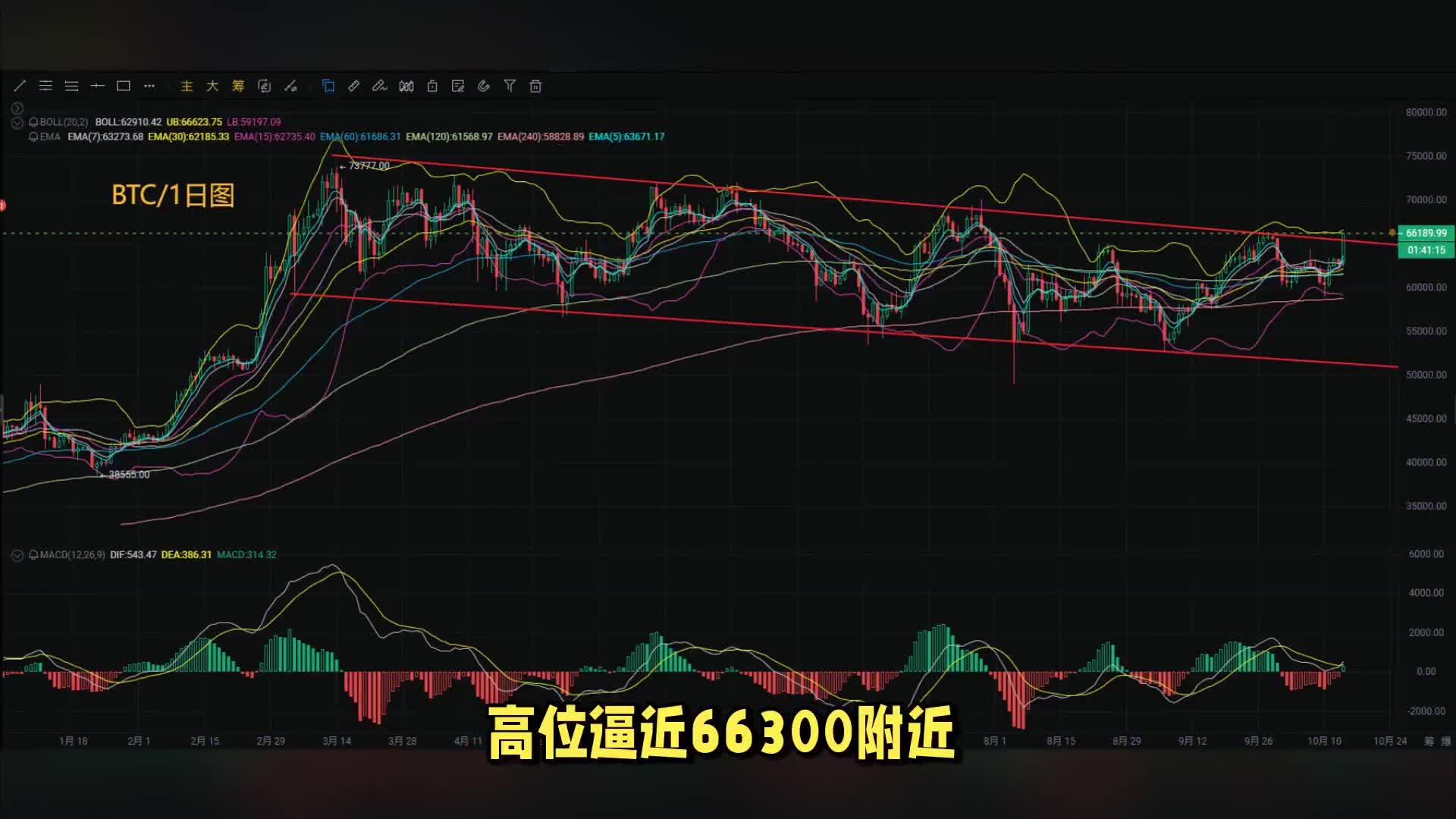This screenshot has height=819, width=1456.
Task: Click the EMA(120):61568.97 legend value
Action: (x=449, y=137)
